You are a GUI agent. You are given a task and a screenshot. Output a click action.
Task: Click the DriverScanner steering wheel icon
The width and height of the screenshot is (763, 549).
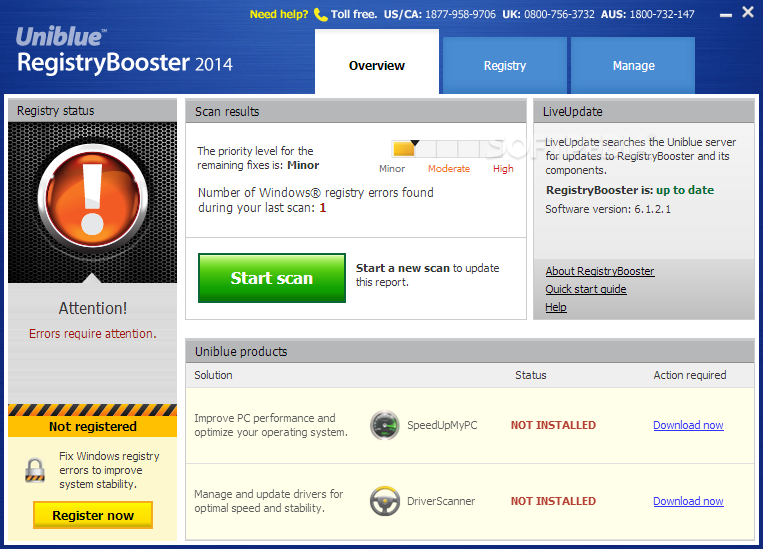(x=384, y=501)
